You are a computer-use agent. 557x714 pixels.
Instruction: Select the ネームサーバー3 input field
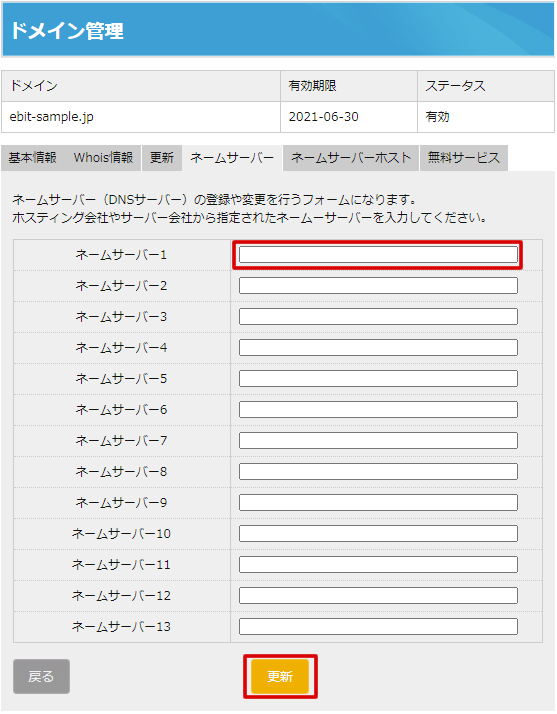(x=378, y=316)
